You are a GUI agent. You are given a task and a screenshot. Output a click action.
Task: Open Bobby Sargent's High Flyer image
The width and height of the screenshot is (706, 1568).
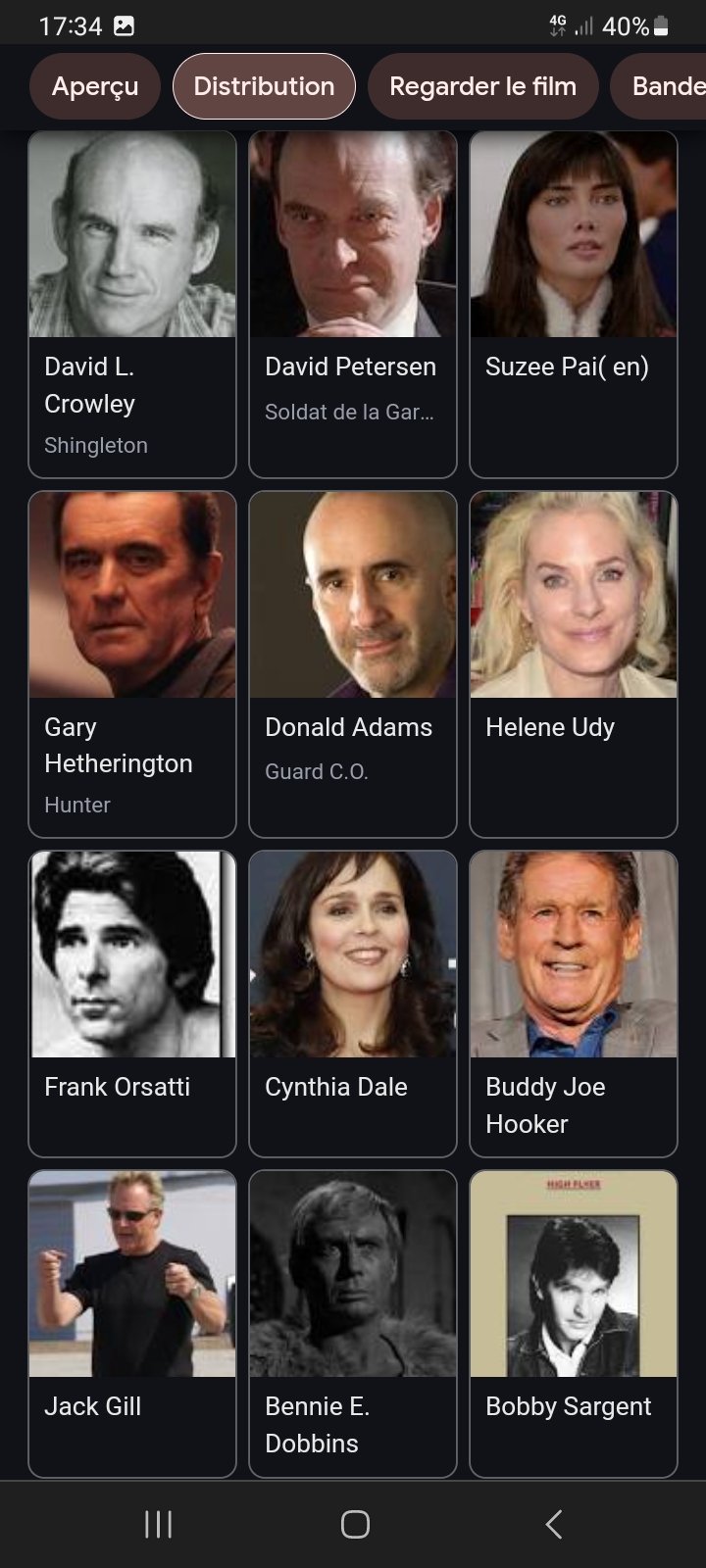click(x=574, y=1274)
